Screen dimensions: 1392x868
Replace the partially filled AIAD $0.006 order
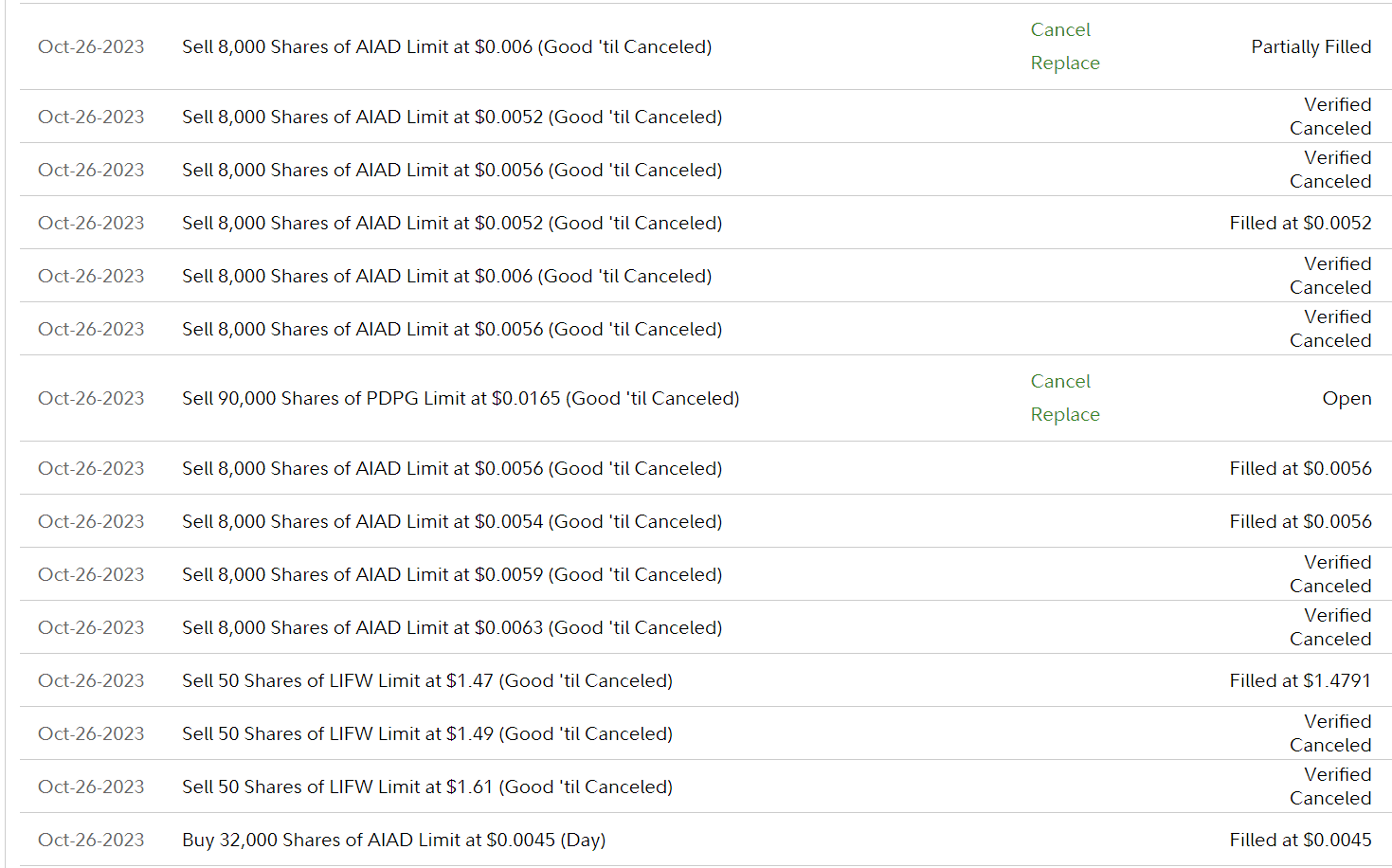[1065, 63]
